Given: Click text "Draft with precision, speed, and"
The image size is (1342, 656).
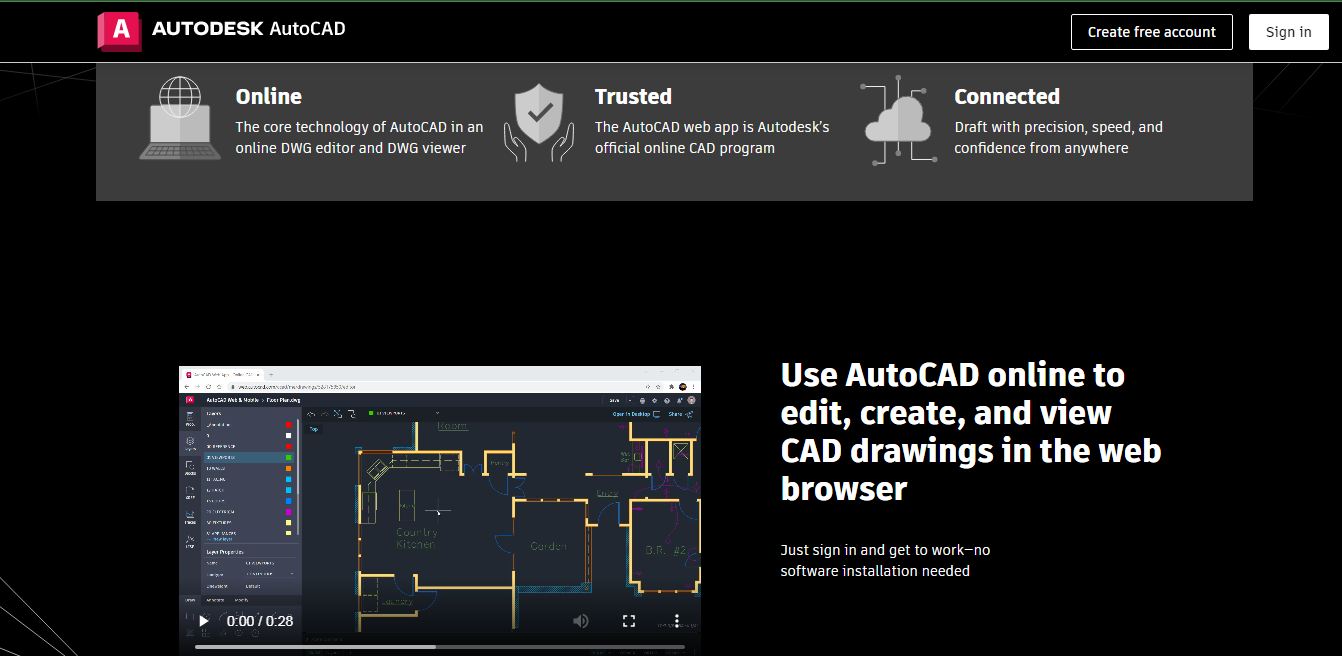Looking at the screenshot, I should [x=1058, y=127].
